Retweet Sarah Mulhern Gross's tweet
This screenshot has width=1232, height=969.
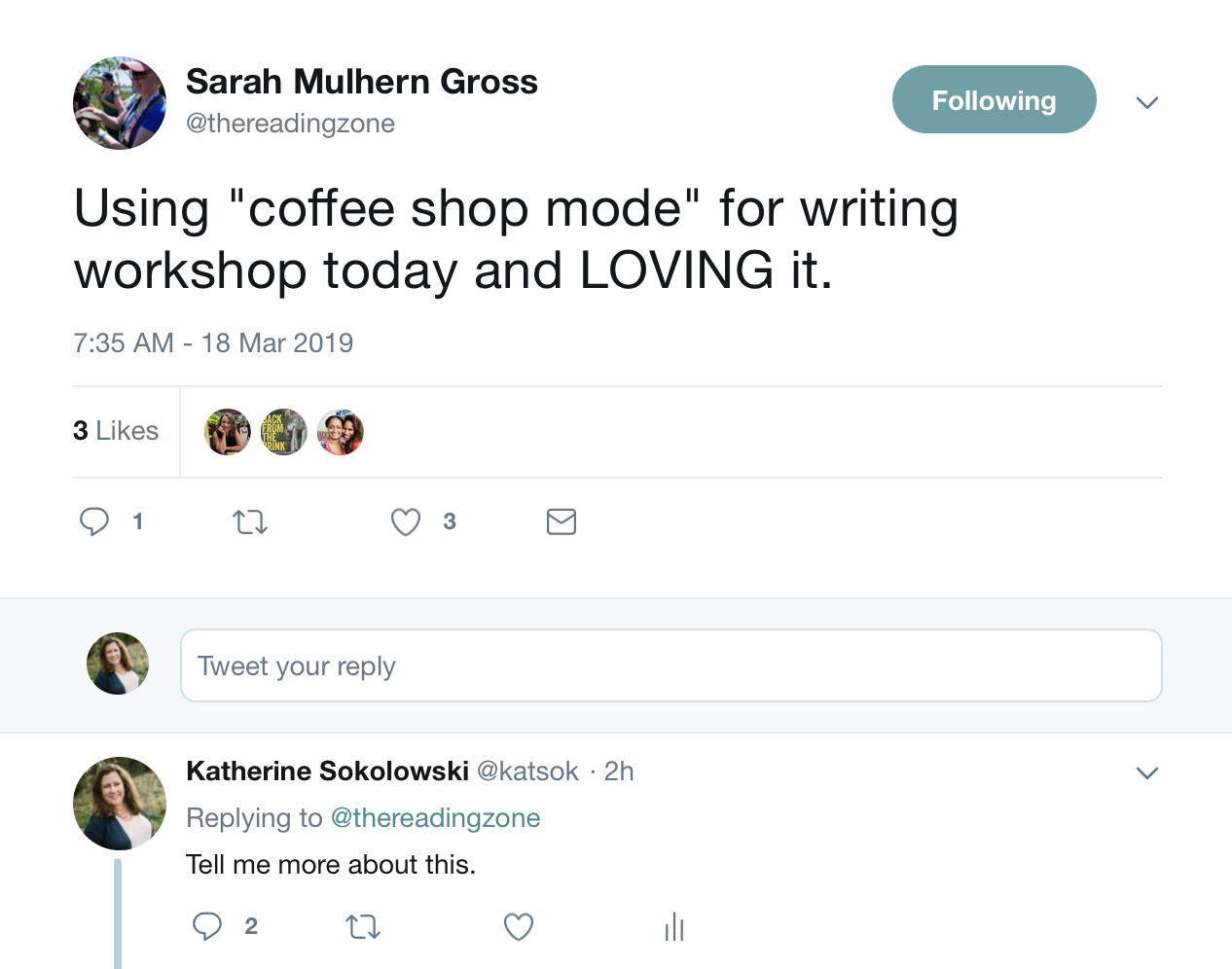click(x=250, y=522)
